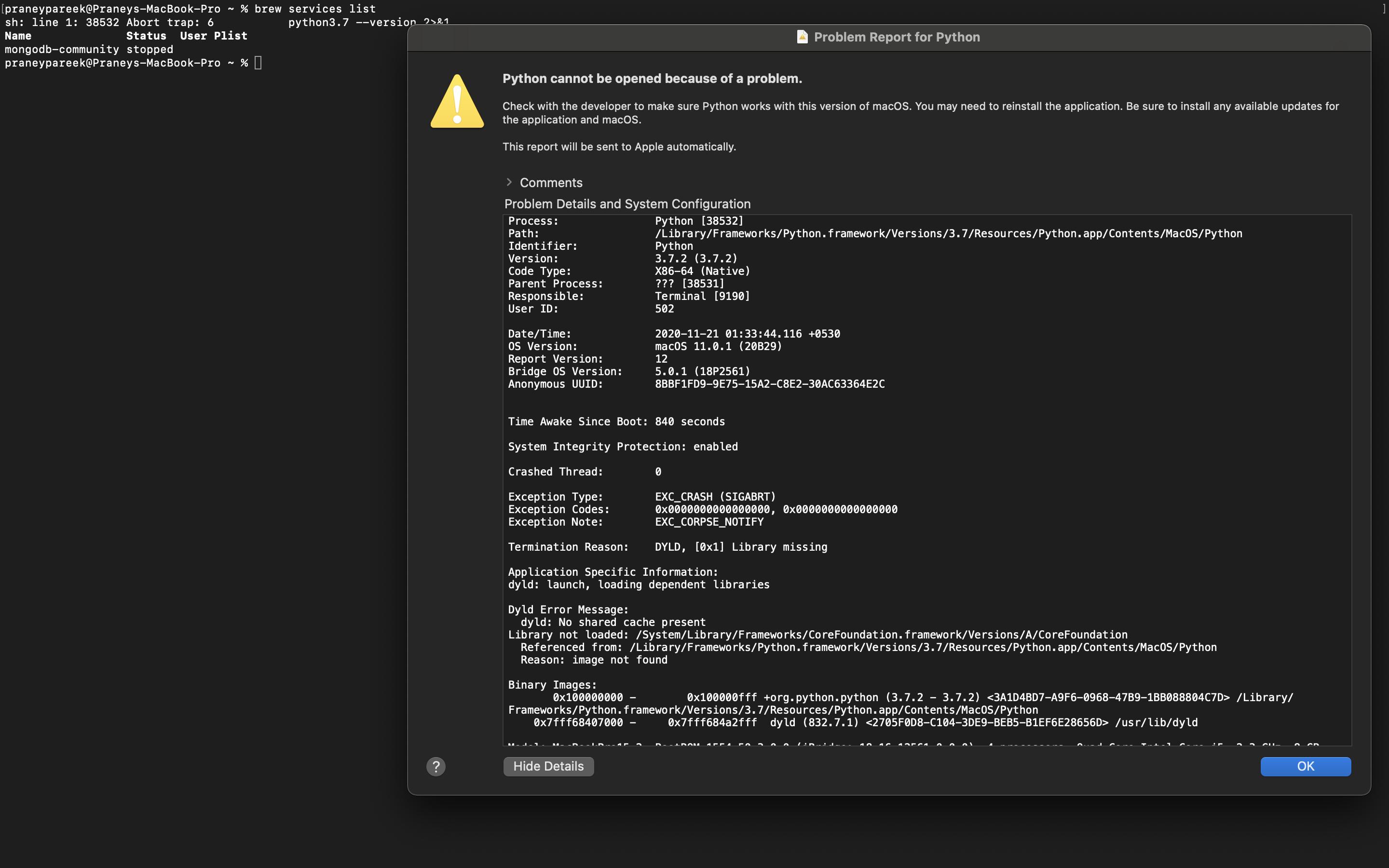1389x868 pixels.
Task: Select the Exception Type EXC_CRASH line
Action: (x=641, y=496)
